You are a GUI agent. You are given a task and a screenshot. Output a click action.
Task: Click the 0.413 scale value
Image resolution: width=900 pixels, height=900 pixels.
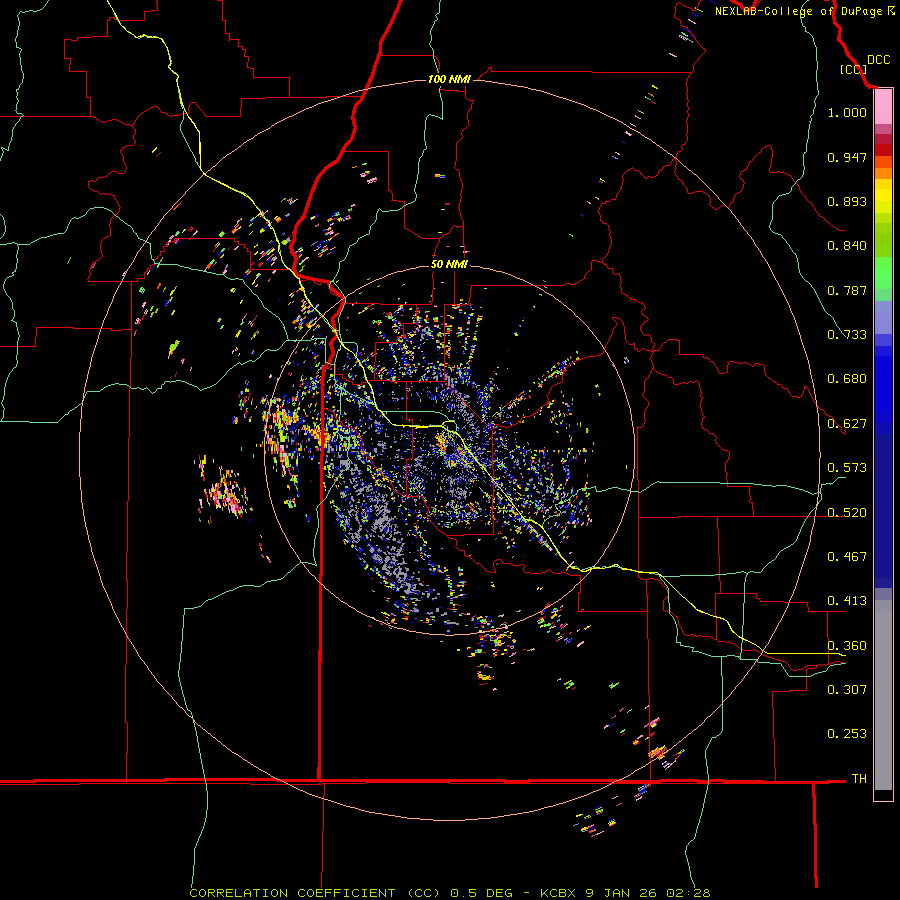(x=847, y=601)
